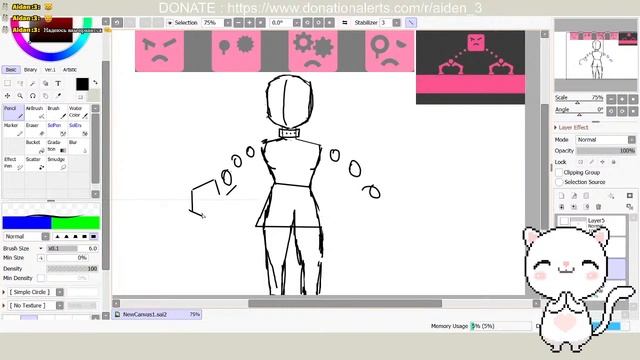Choose the Zoom magnifier tool
The height and width of the screenshot is (360, 640).
tap(20, 96)
